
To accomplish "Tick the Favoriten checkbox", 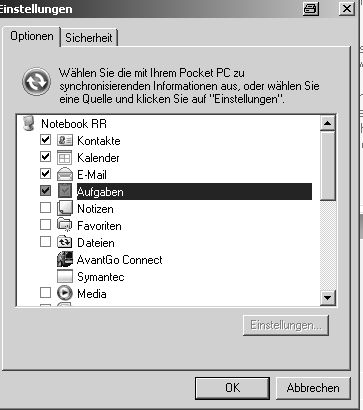I will tap(45, 225).
